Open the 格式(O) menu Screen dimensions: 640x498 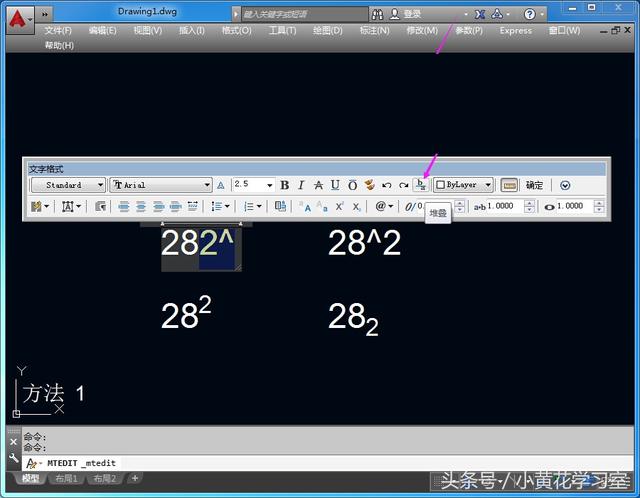[x=237, y=31]
